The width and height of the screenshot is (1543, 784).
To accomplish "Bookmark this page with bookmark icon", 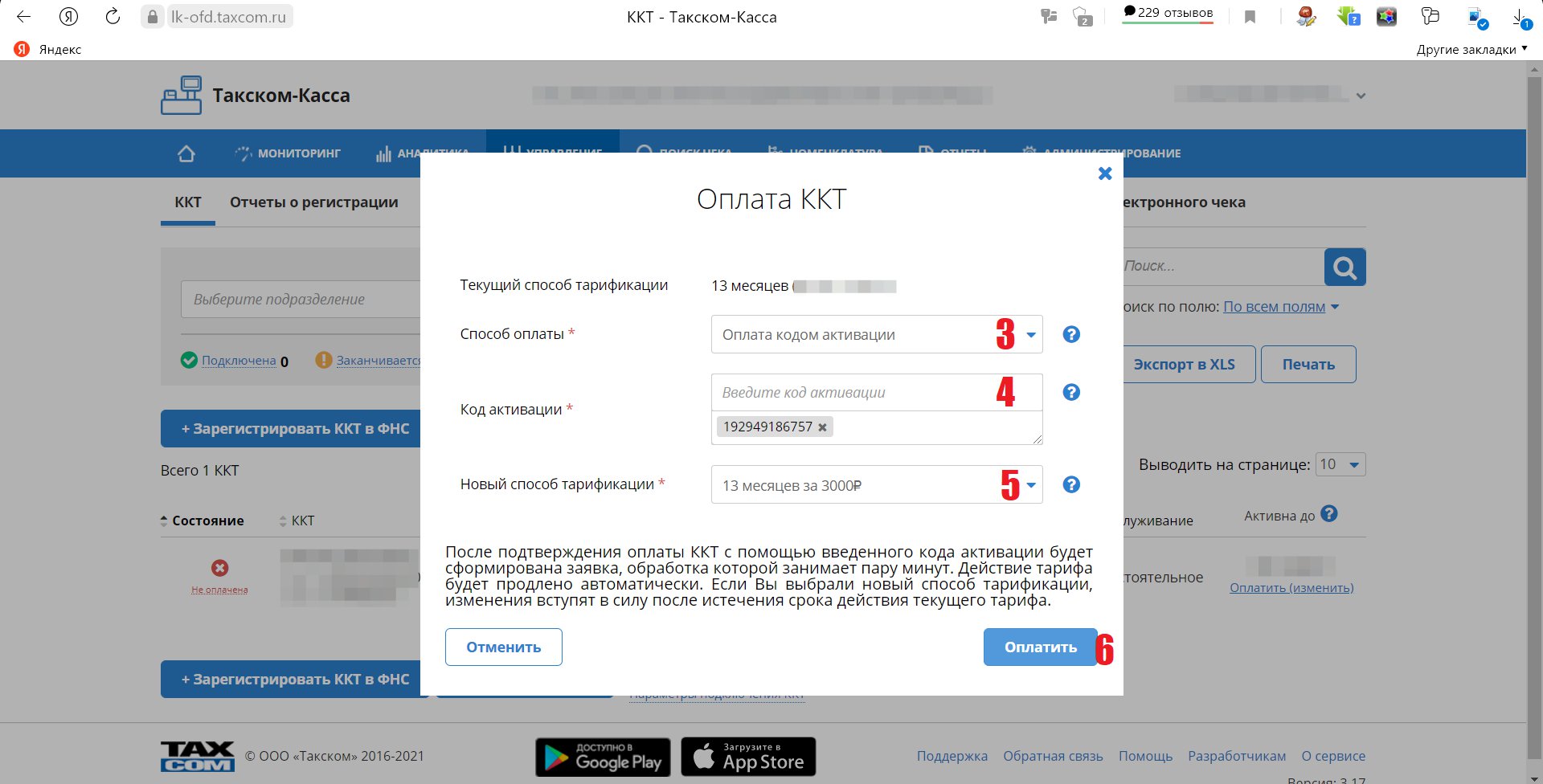I will pyautogui.click(x=1250, y=17).
